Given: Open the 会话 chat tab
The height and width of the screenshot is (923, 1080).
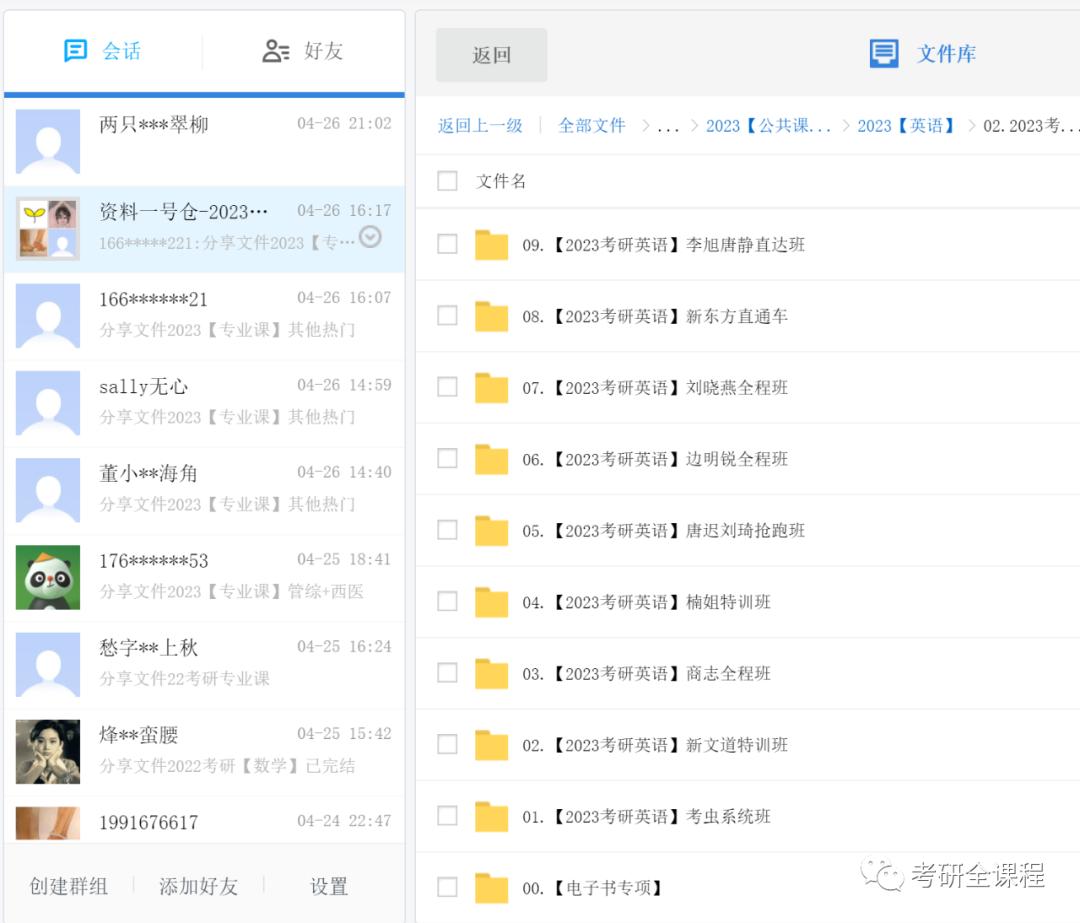Looking at the screenshot, I should (x=103, y=51).
